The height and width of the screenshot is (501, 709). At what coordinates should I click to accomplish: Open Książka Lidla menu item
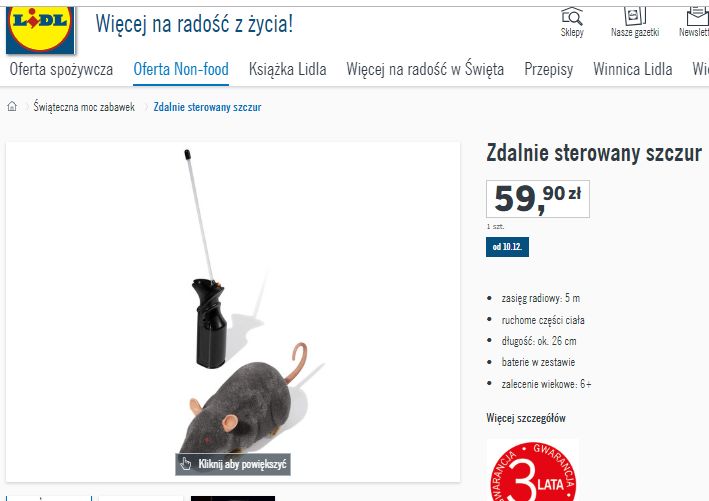(x=288, y=69)
